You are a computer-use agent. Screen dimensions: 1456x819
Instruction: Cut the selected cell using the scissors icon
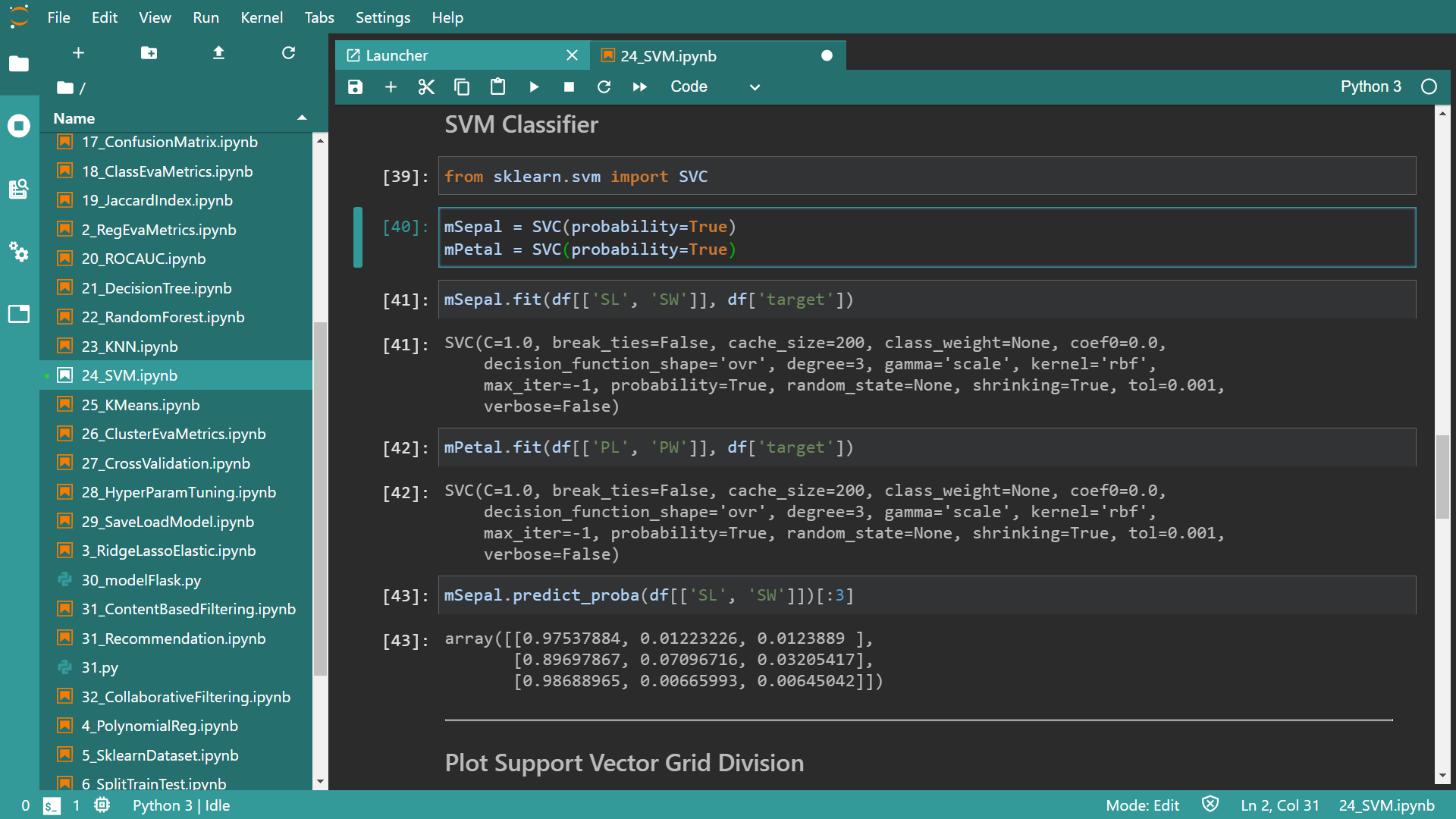[426, 86]
